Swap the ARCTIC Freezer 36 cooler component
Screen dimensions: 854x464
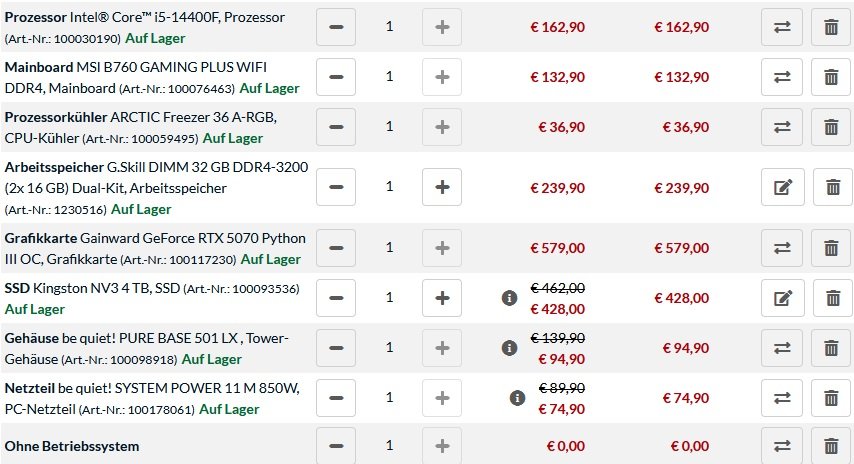(x=782, y=127)
